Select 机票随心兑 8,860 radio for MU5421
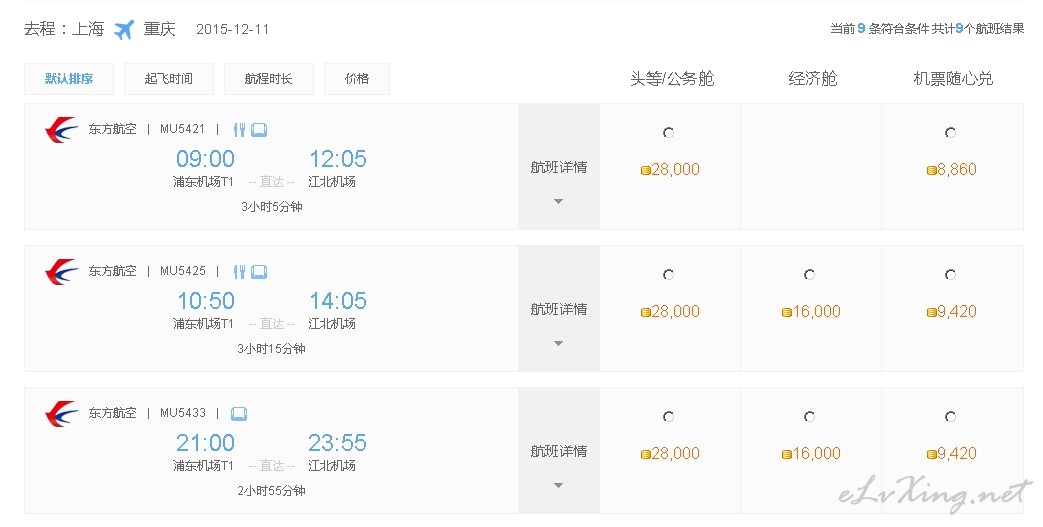This screenshot has height=527, width=1043. click(951, 132)
